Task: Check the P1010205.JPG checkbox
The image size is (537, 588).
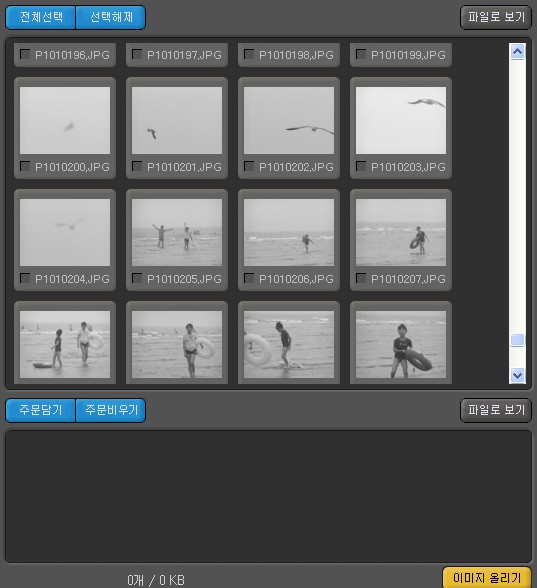Action: pos(137,278)
